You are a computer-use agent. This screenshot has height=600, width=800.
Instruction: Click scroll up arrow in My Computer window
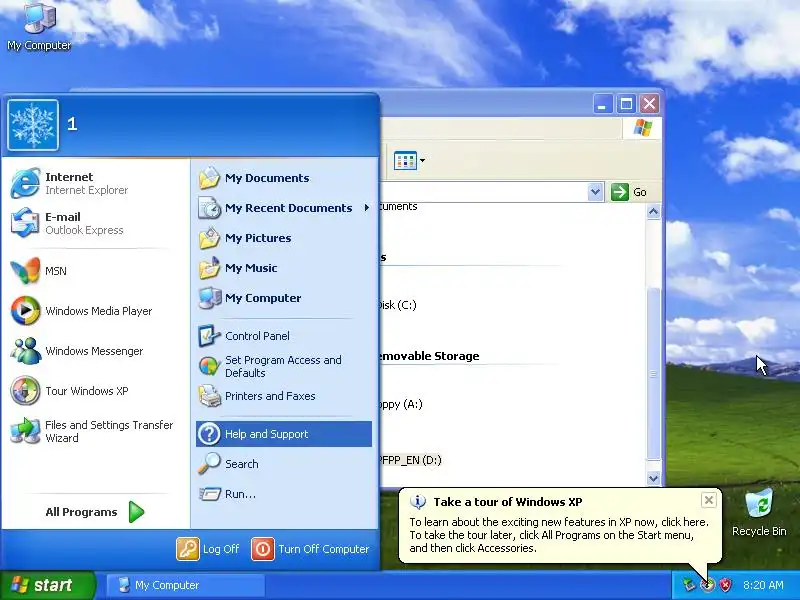[653, 212]
